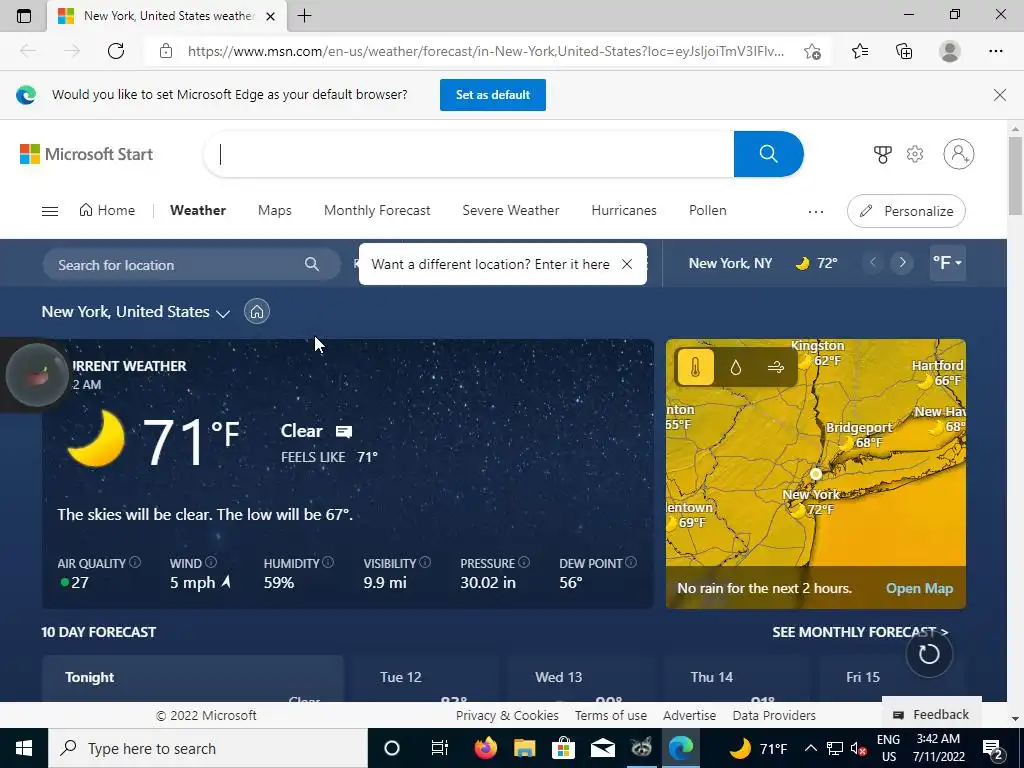Click location search magnifier icon

[x=312, y=264]
